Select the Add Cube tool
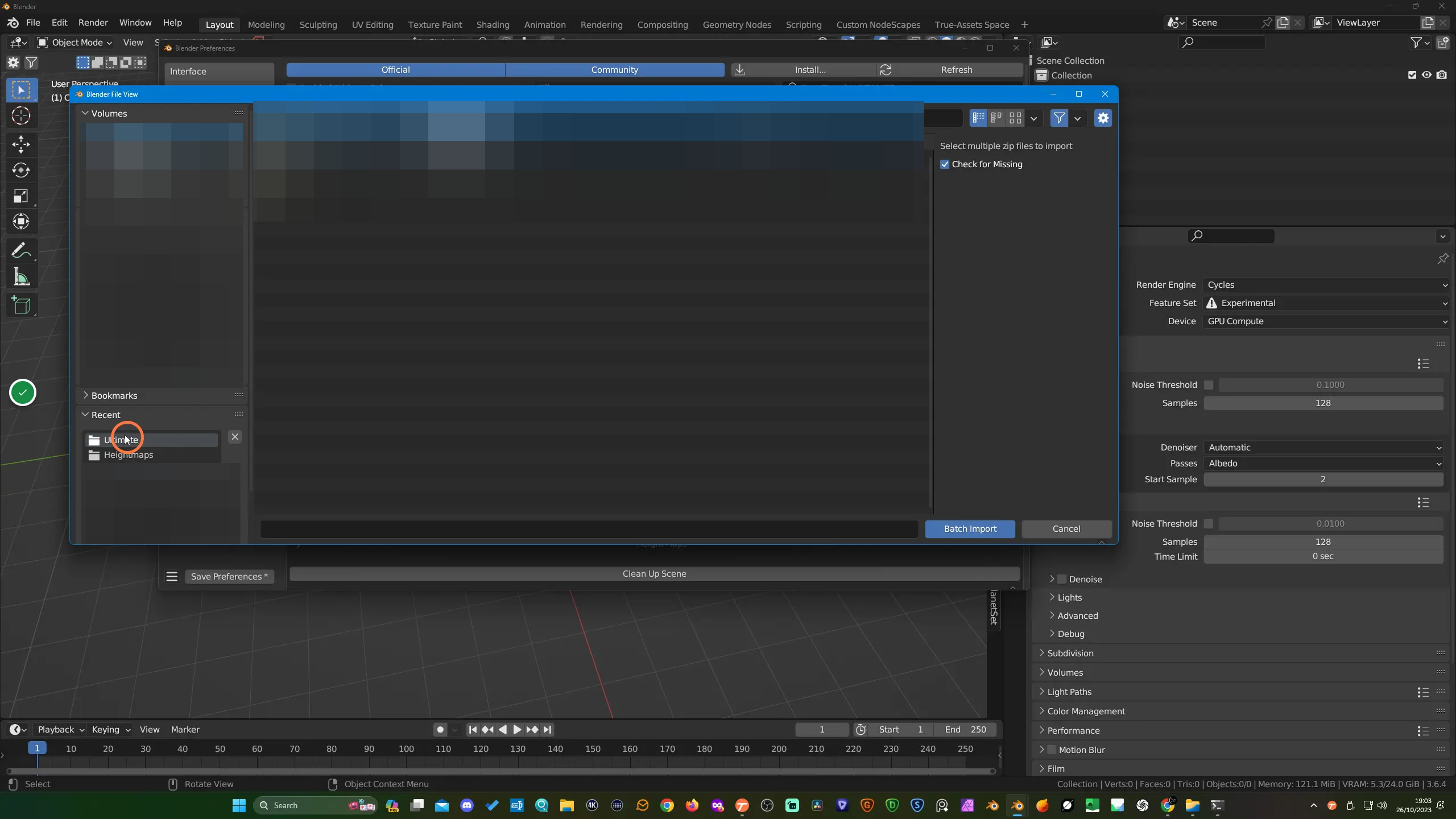Viewport: 1456px width, 819px height. 21,305
